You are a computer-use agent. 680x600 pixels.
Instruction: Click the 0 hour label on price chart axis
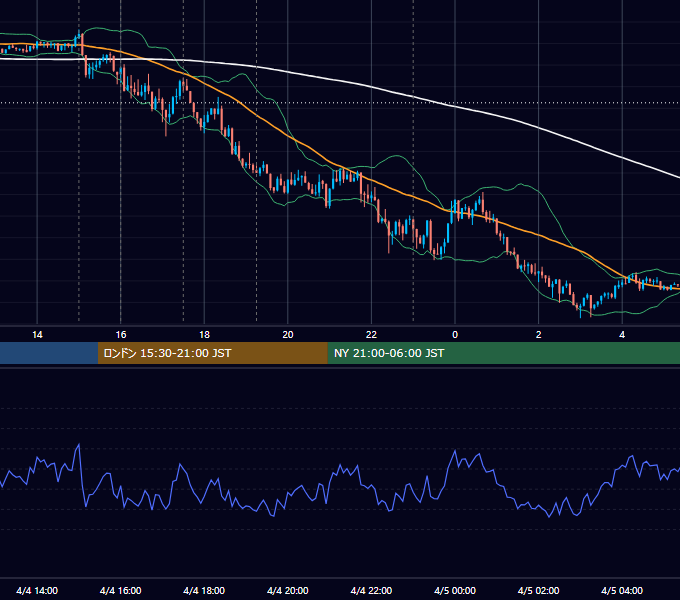pos(455,335)
